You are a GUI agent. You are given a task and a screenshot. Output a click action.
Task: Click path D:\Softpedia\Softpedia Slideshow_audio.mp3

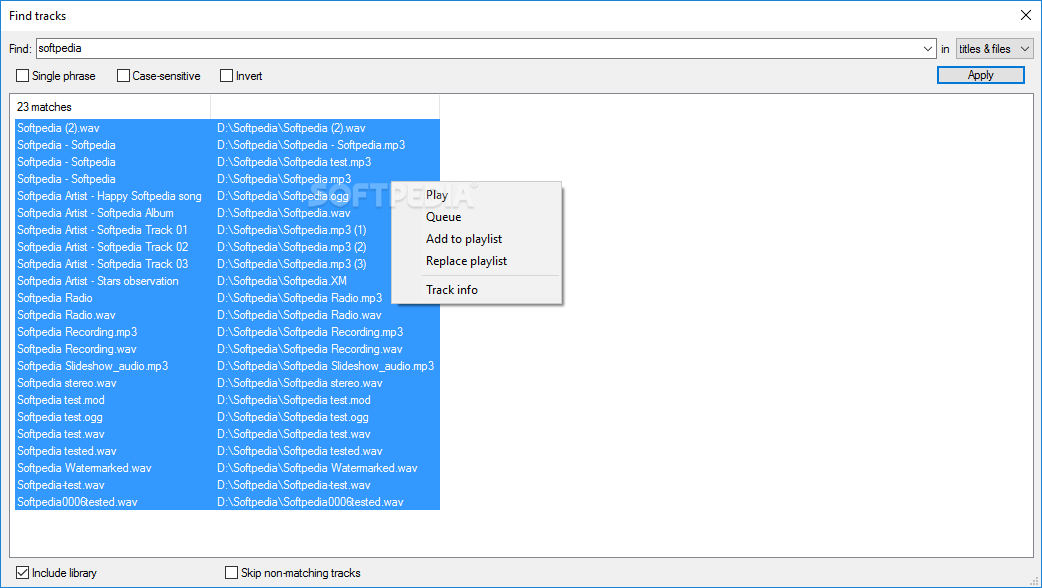(326, 365)
